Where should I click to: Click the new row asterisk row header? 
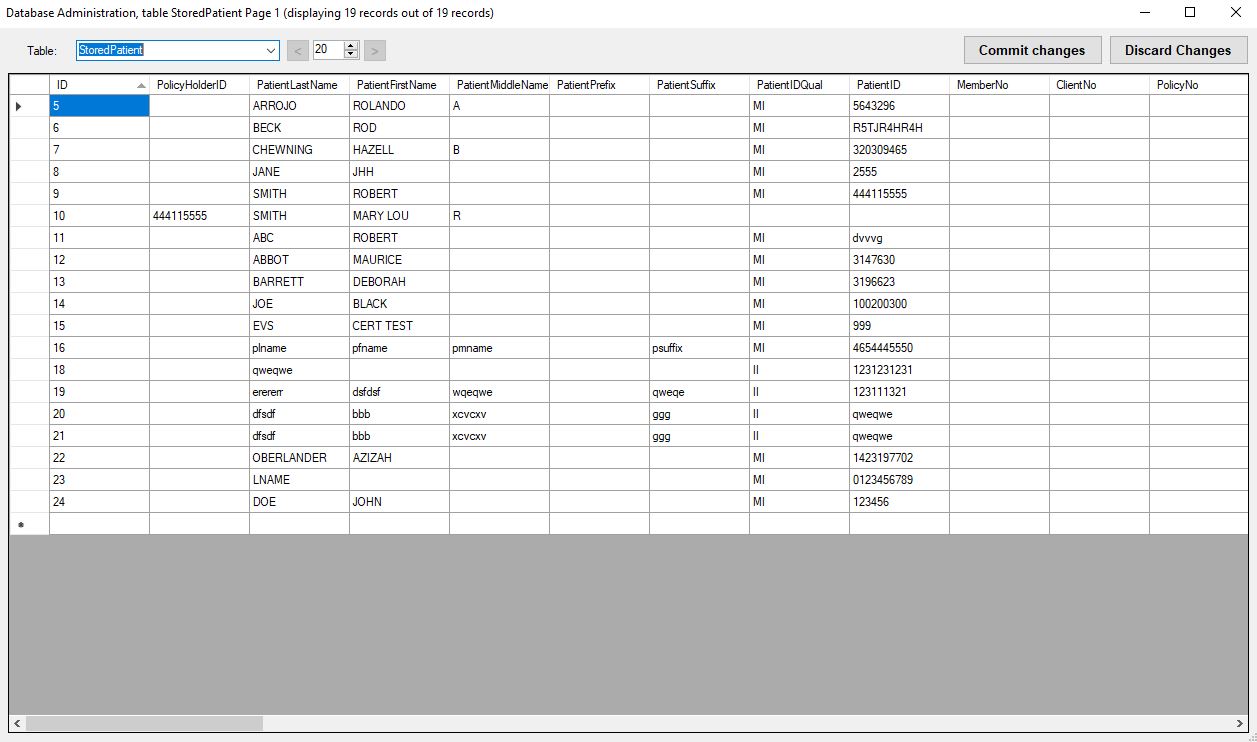coord(29,524)
